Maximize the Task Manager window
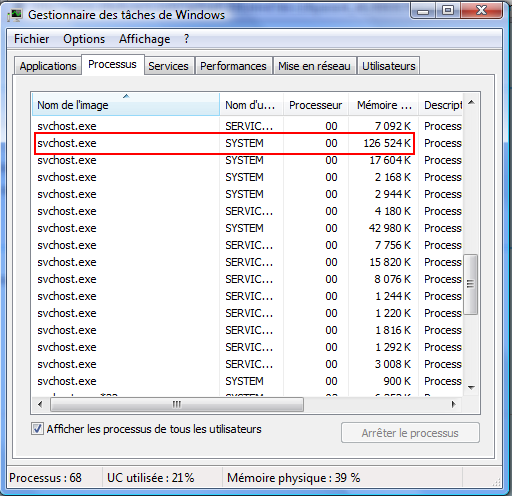512x496 pixels. (x=448, y=11)
